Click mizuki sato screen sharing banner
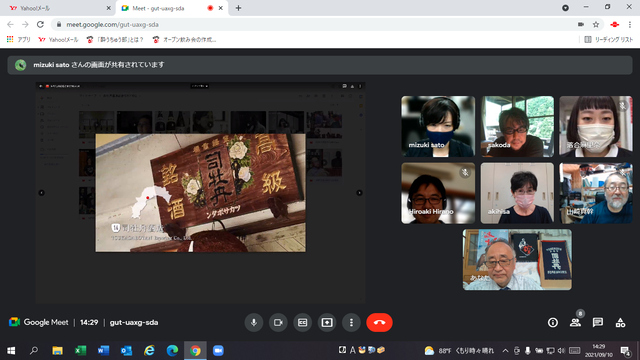The height and width of the screenshot is (360, 640). (x=320, y=65)
